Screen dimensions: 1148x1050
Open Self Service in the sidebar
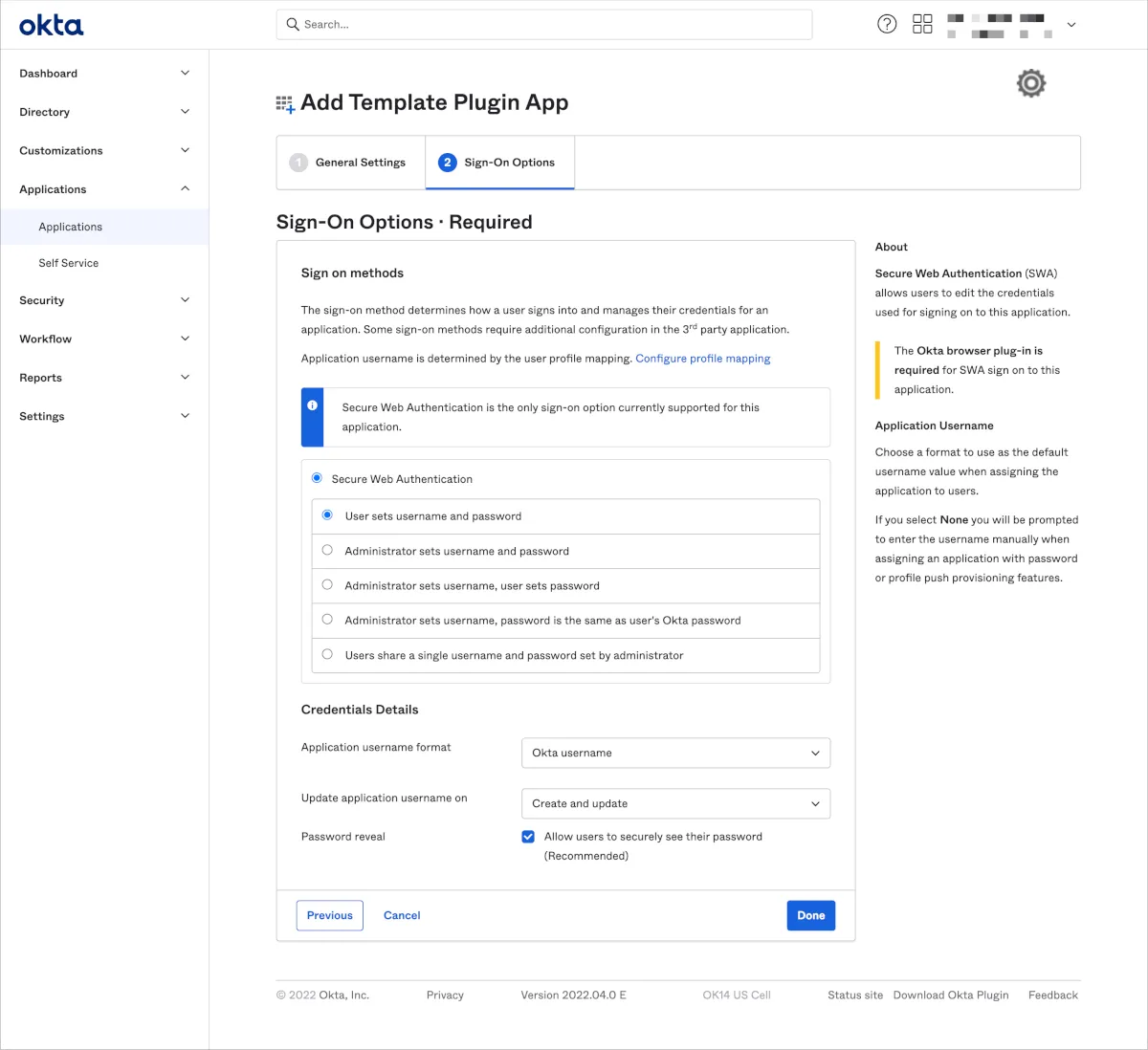click(69, 263)
